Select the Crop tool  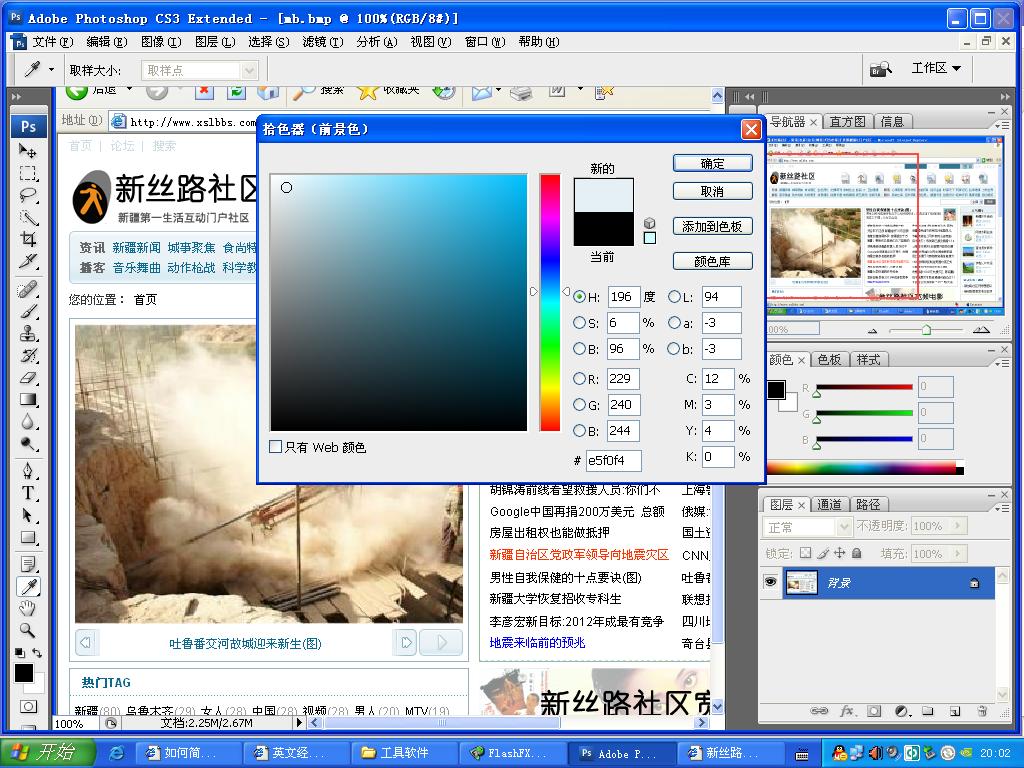coord(28,239)
